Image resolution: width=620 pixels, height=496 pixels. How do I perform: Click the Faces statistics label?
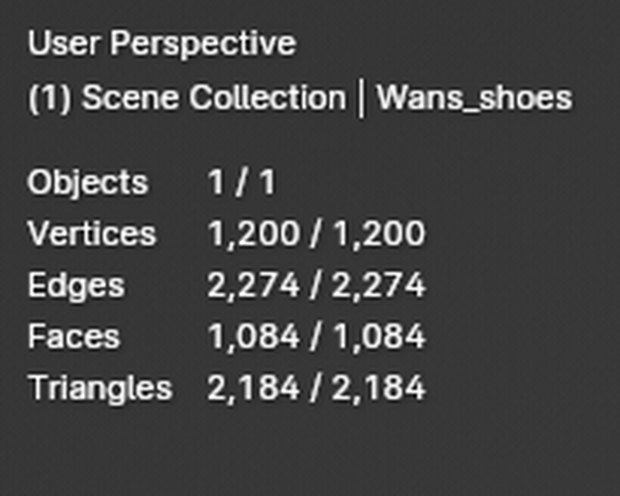tap(74, 337)
